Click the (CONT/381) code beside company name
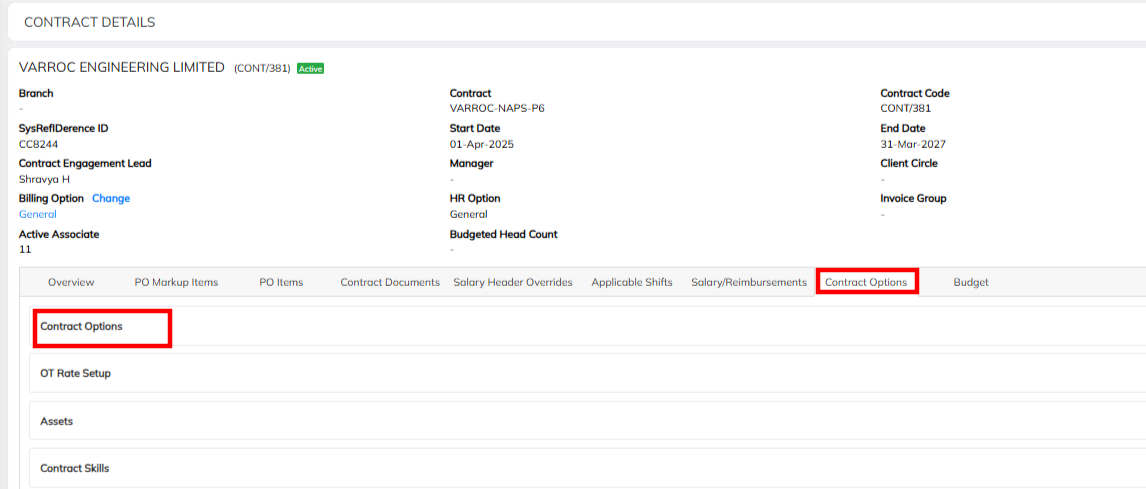 pyautogui.click(x=262, y=69)
